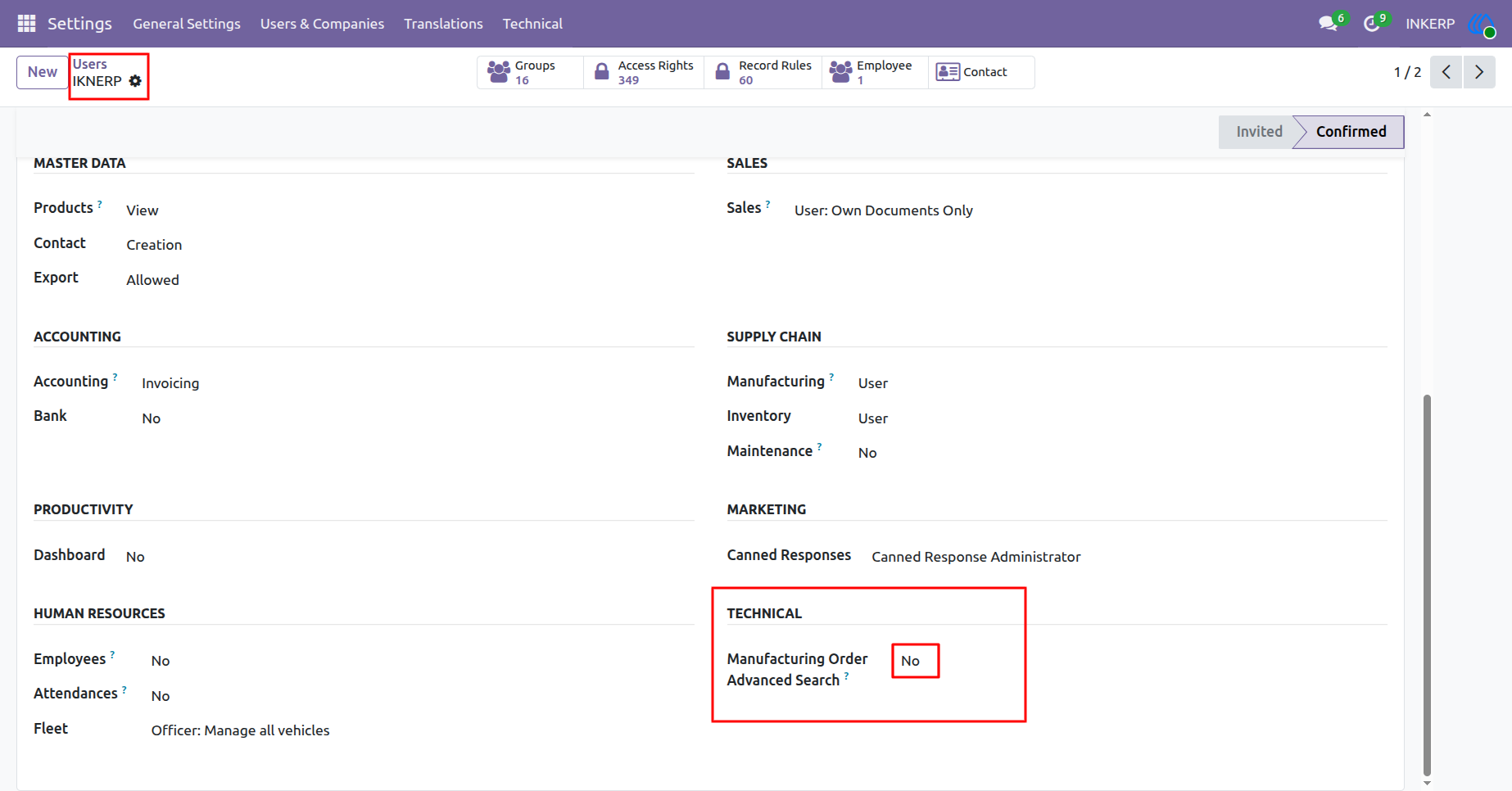Open the Inventory dropdown showing User
This screenshot has width=1512, height=791.
click(x=873, y=418)
